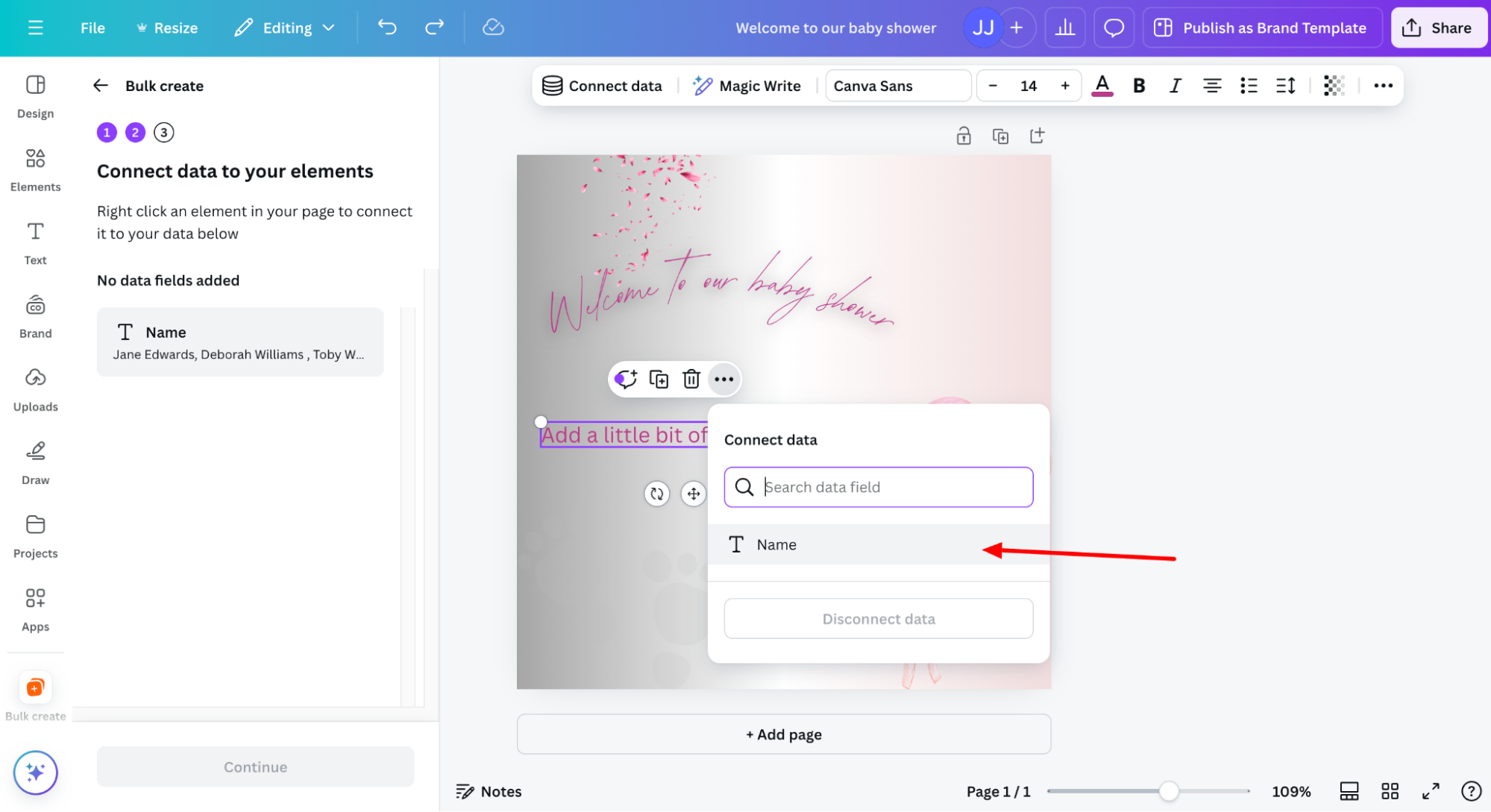The height and width of the screenshot is (812, 1491).
Task: Open the transparency checkerboard control
Action: [1334, 86]
